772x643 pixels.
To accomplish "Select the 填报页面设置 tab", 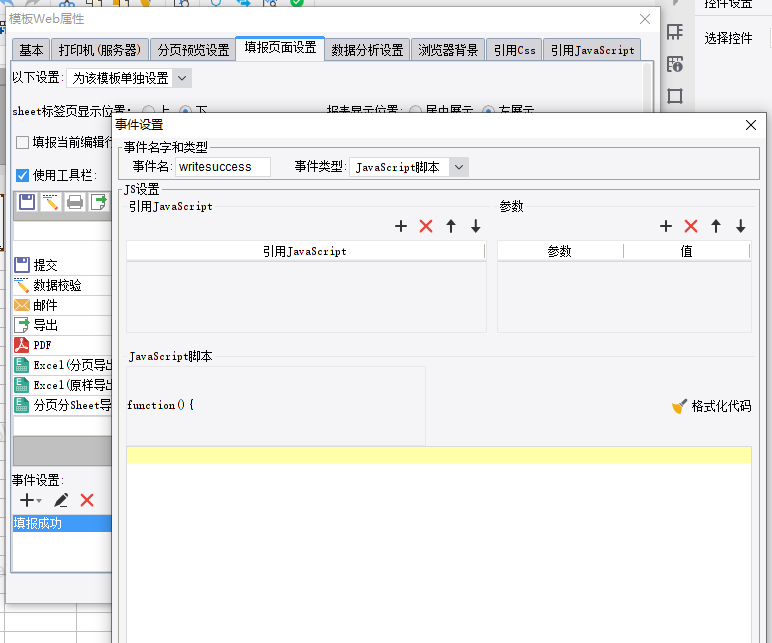I will (x=280, y=48).
